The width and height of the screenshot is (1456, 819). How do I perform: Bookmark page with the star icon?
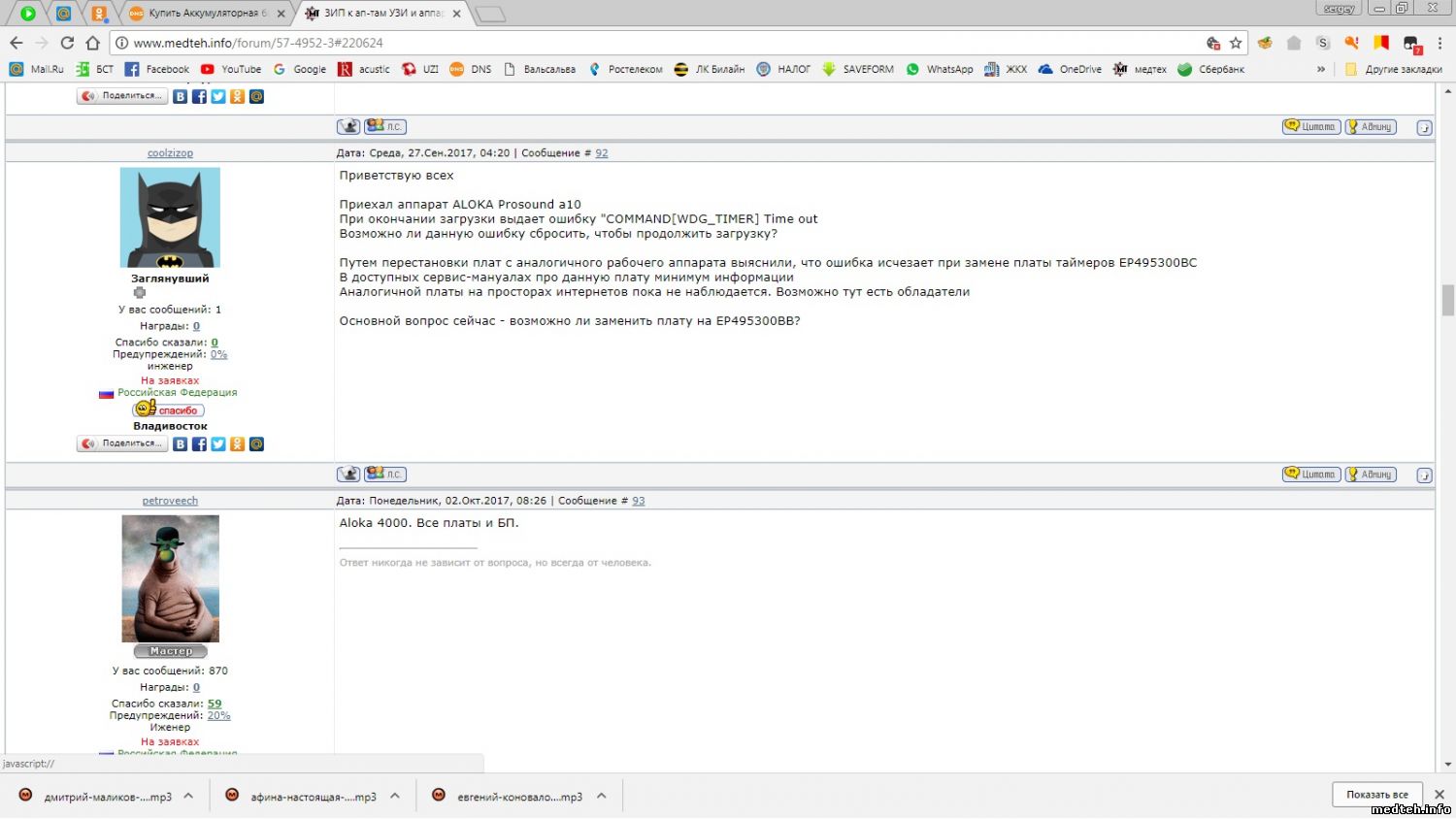1236,43
